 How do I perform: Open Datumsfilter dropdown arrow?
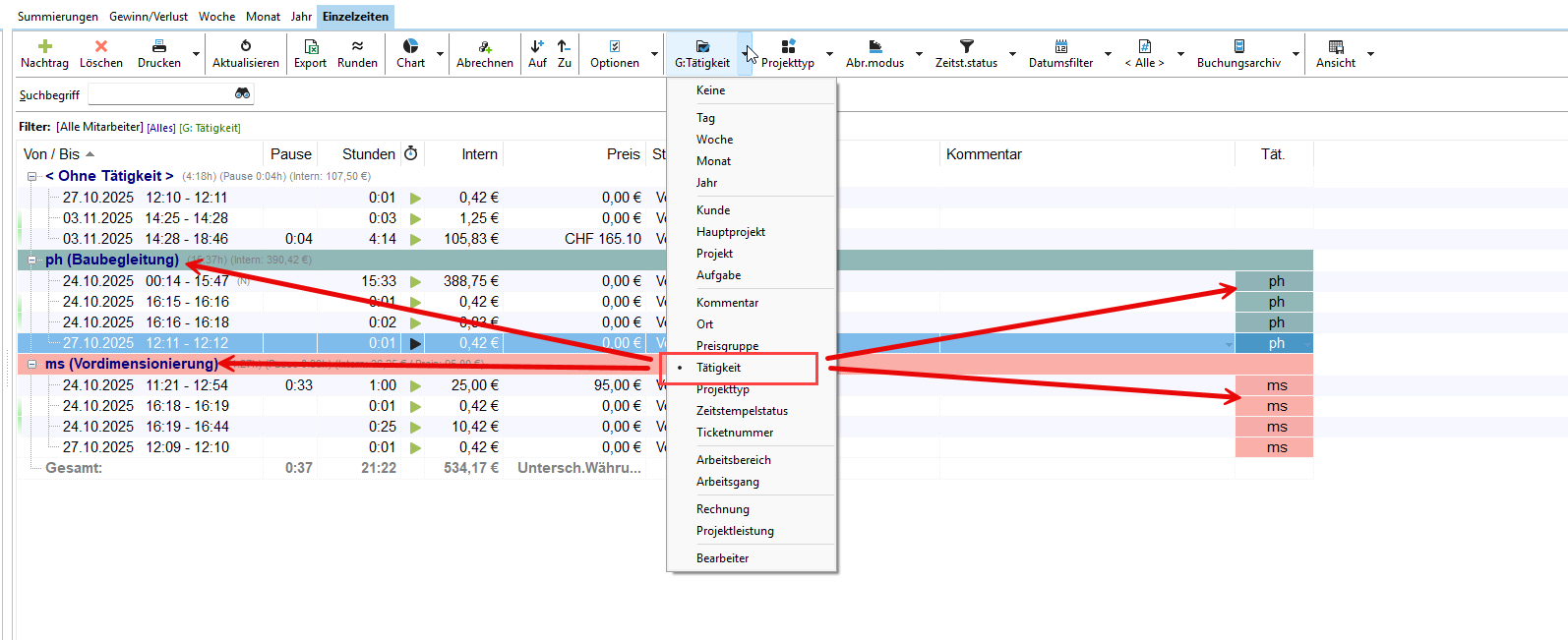pos(1108,54)
